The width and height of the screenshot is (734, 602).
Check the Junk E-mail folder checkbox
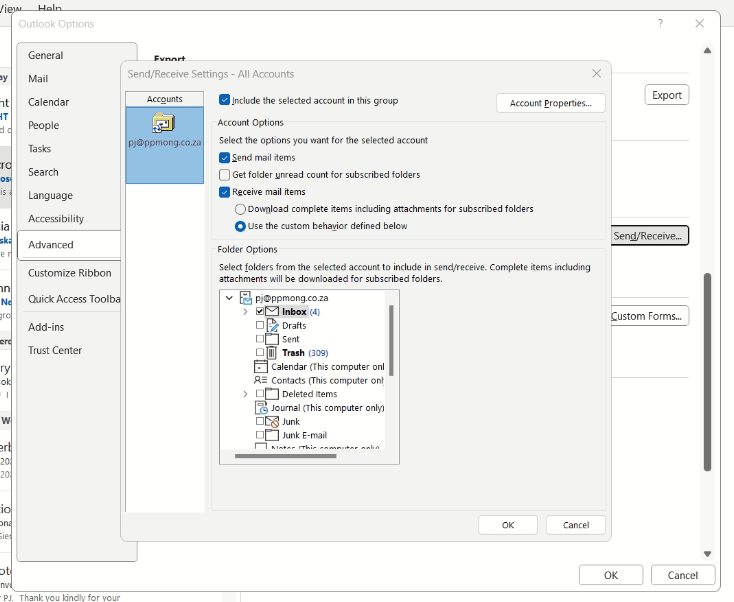260,435
